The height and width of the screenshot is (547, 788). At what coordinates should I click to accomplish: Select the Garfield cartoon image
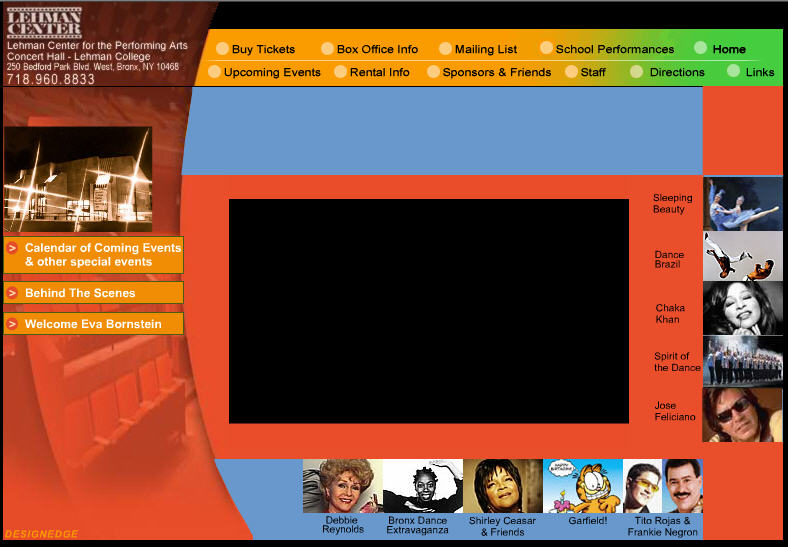583,486
